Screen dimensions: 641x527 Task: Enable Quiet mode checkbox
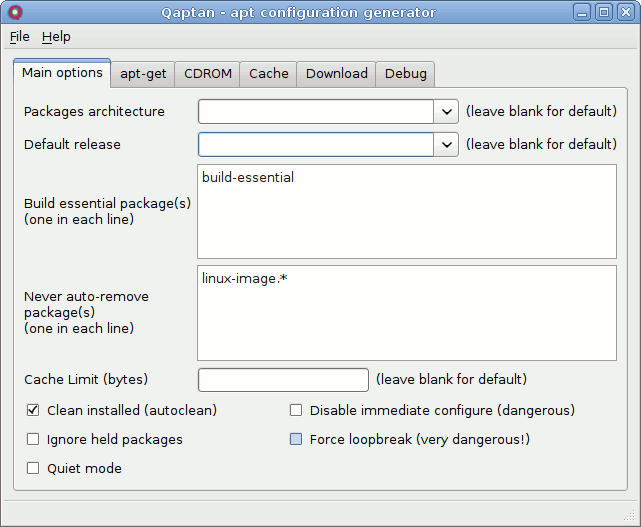pyautogui.click(x=33, y=468)
